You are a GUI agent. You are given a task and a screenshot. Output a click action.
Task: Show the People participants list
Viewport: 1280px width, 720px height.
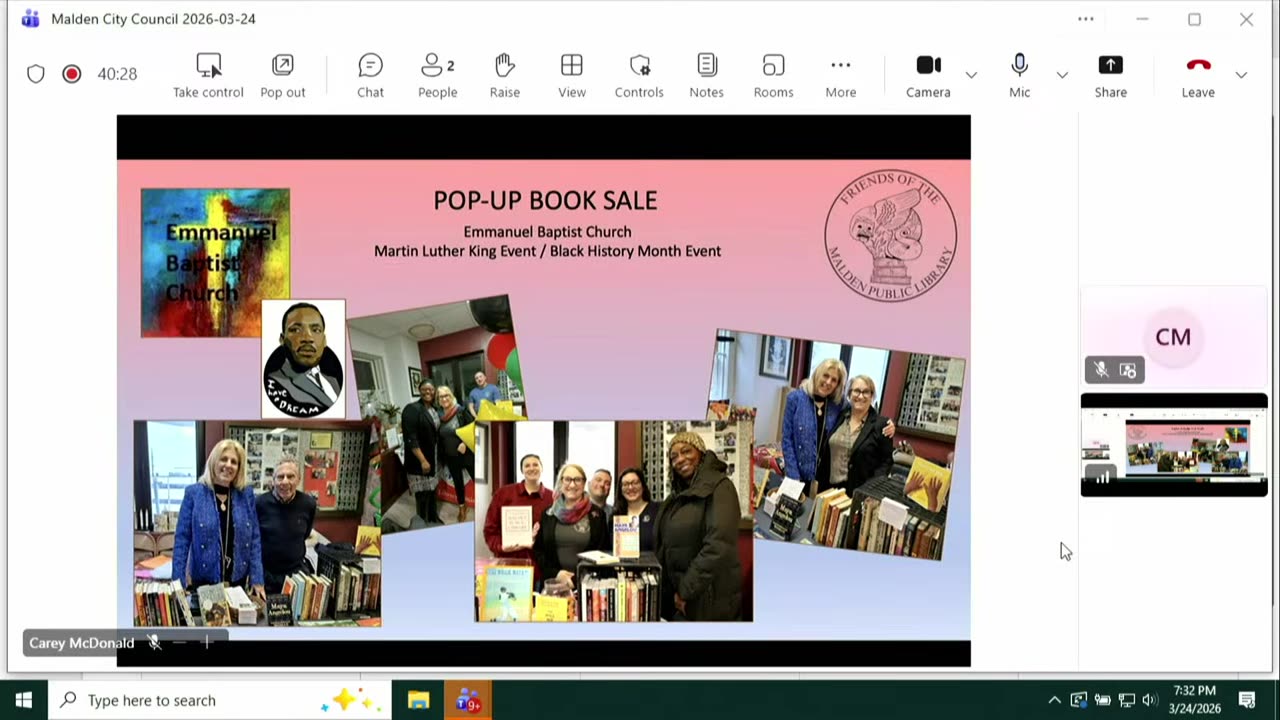[x=437, y=76]
